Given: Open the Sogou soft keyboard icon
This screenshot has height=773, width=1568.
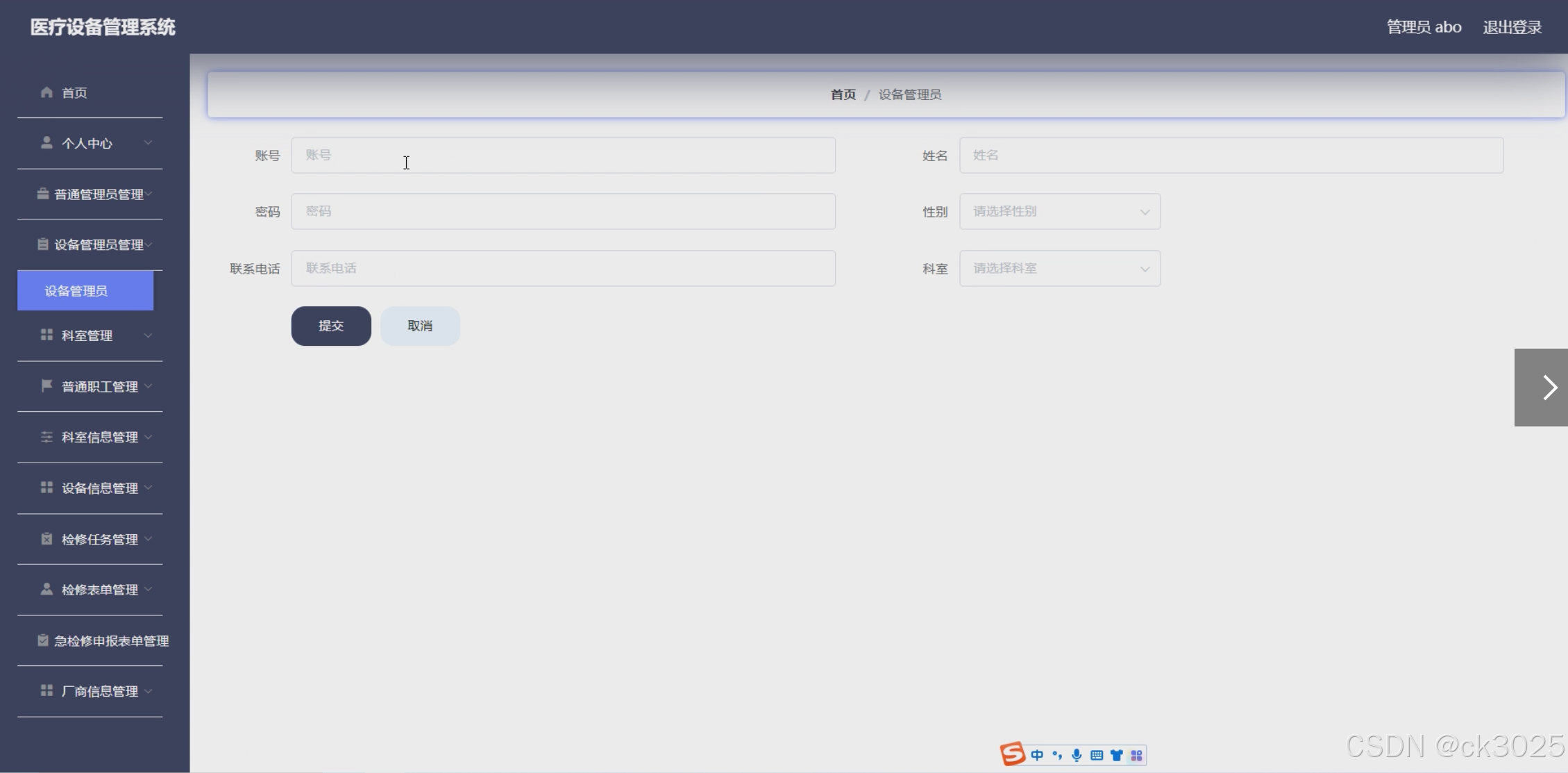Looking at the screenshot, I should click(1097, 755).
